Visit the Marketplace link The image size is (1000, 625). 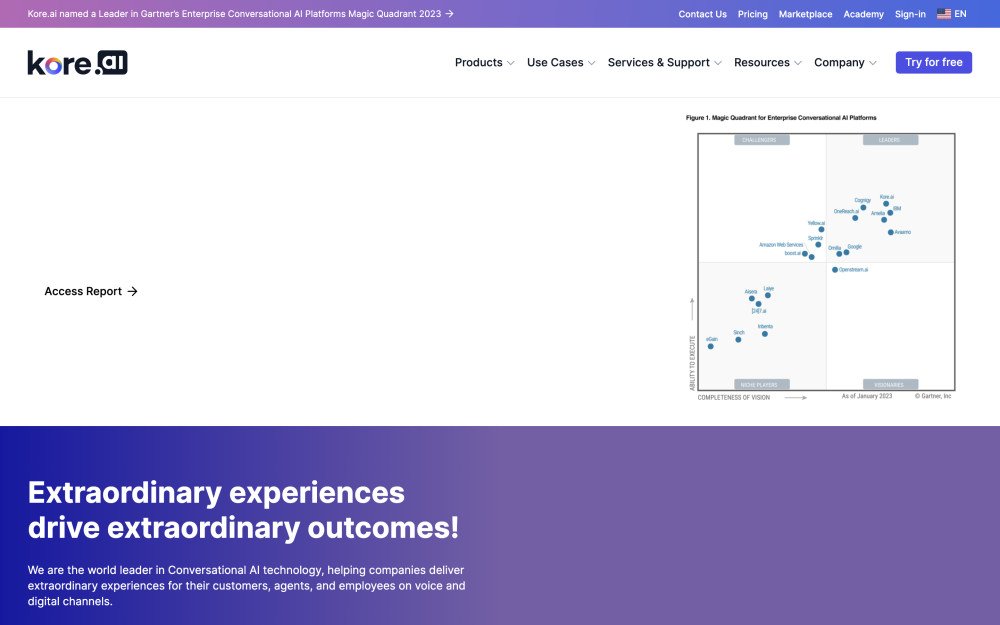(x=805, y=14)
